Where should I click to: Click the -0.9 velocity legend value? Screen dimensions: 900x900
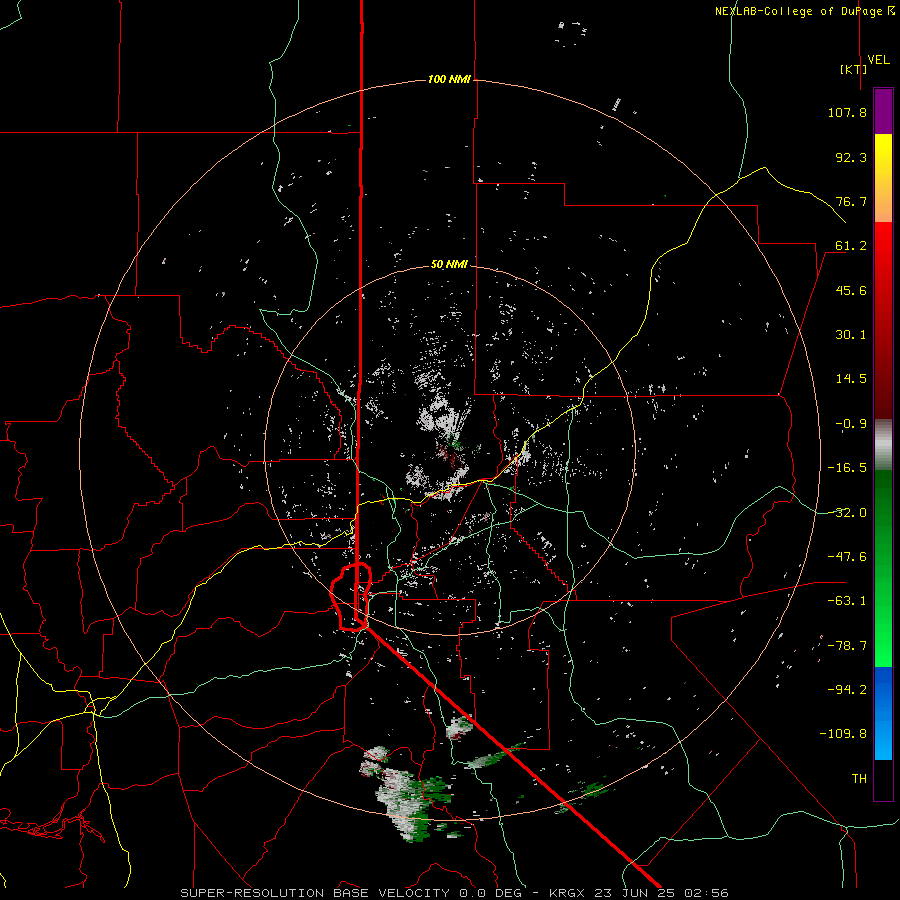851,424
